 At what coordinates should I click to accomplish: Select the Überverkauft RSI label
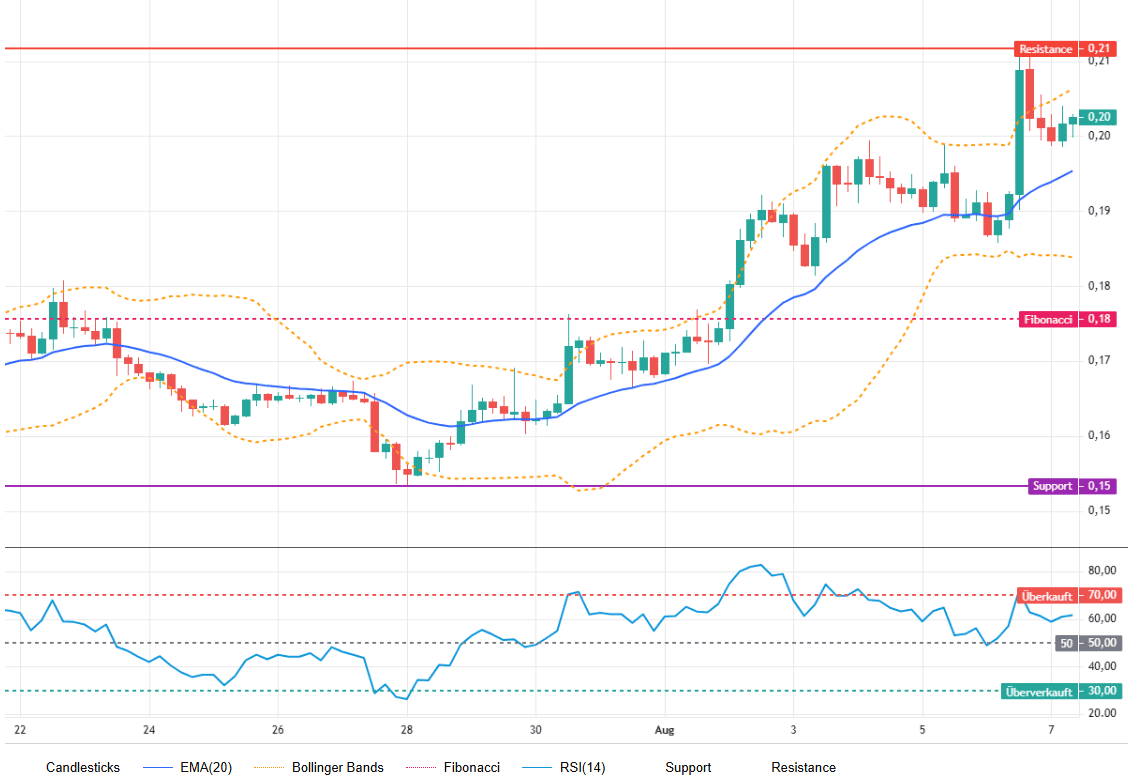pos(1039,691)
